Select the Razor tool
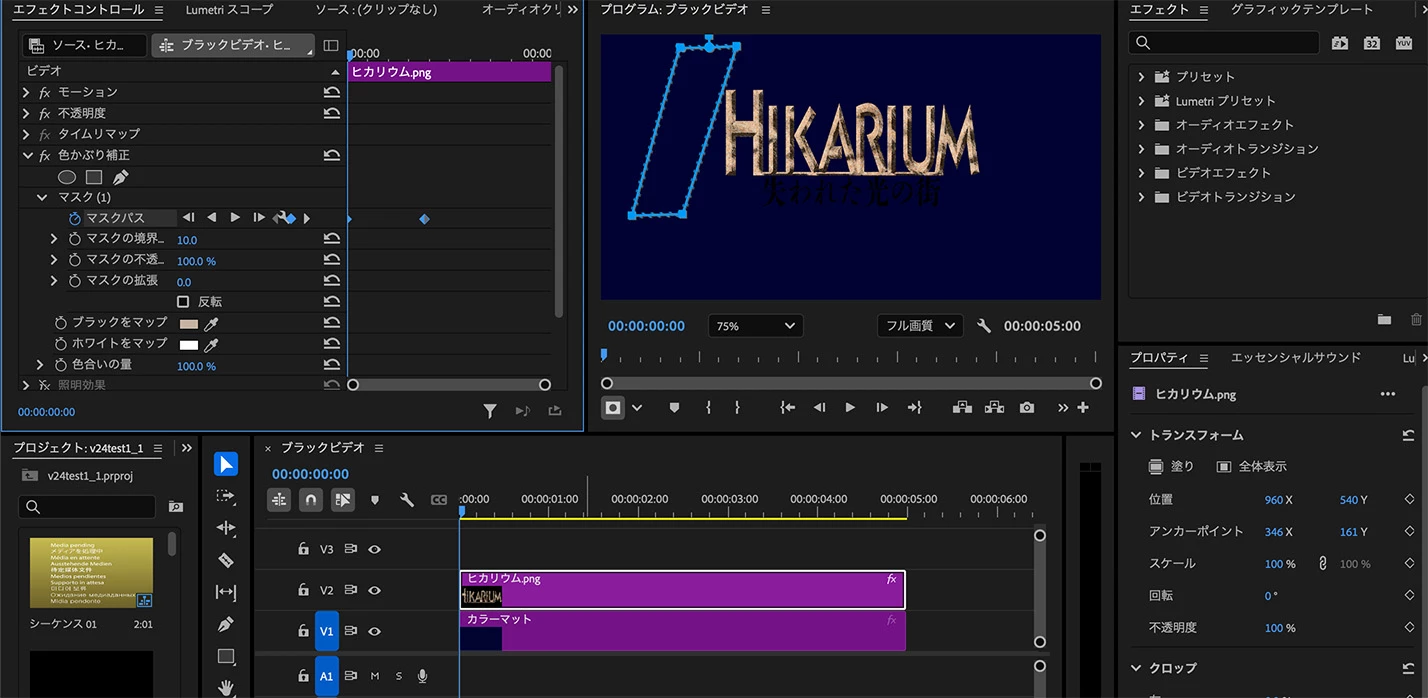The width and height of the screenshot is (1428, 698). click(x=226, y=560)
